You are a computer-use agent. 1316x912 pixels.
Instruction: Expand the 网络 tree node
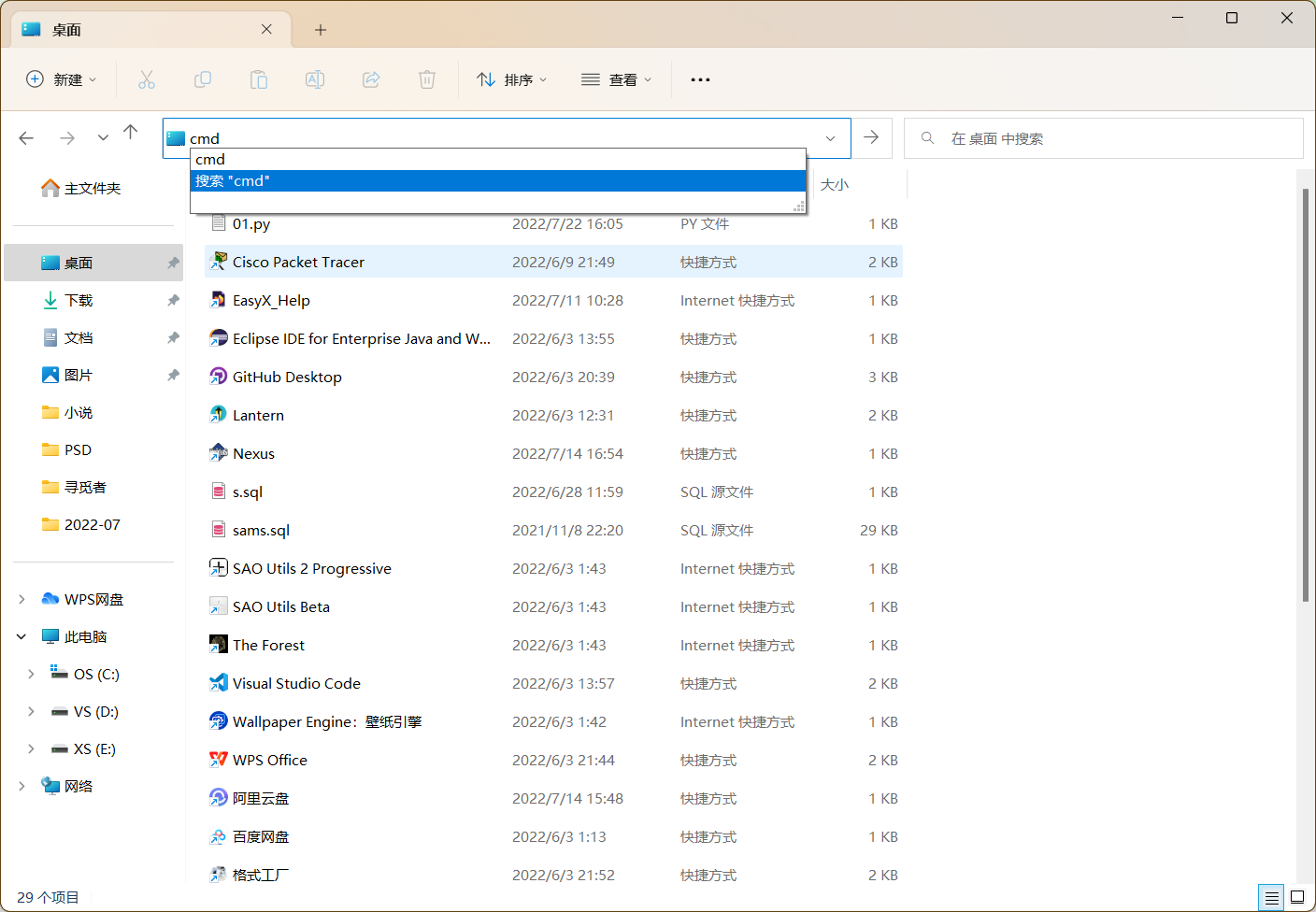(21, 786)
